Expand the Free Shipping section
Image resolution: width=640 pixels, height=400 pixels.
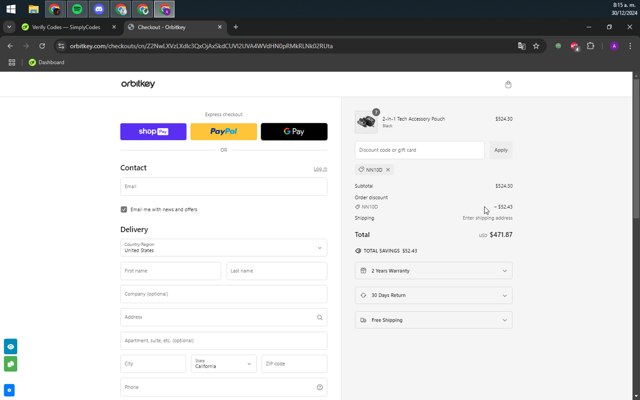(433, 320)
